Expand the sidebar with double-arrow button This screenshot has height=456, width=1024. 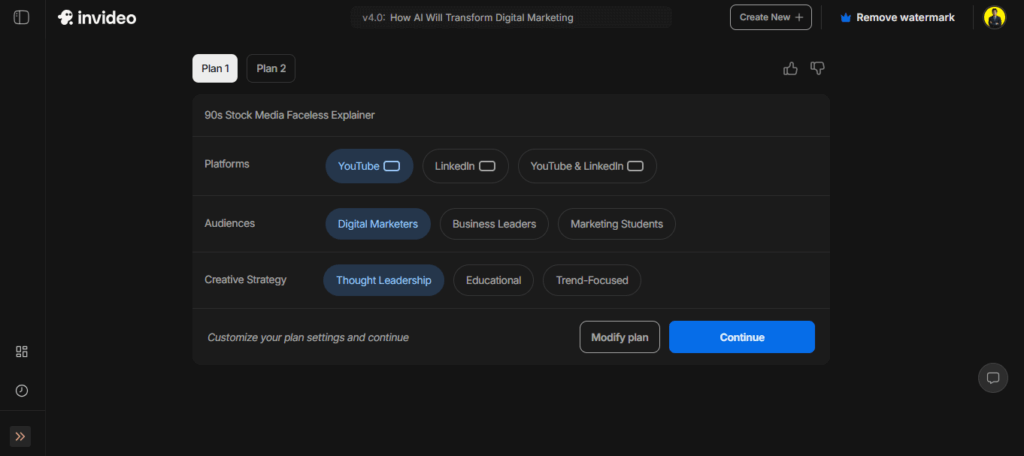[21, 436]
